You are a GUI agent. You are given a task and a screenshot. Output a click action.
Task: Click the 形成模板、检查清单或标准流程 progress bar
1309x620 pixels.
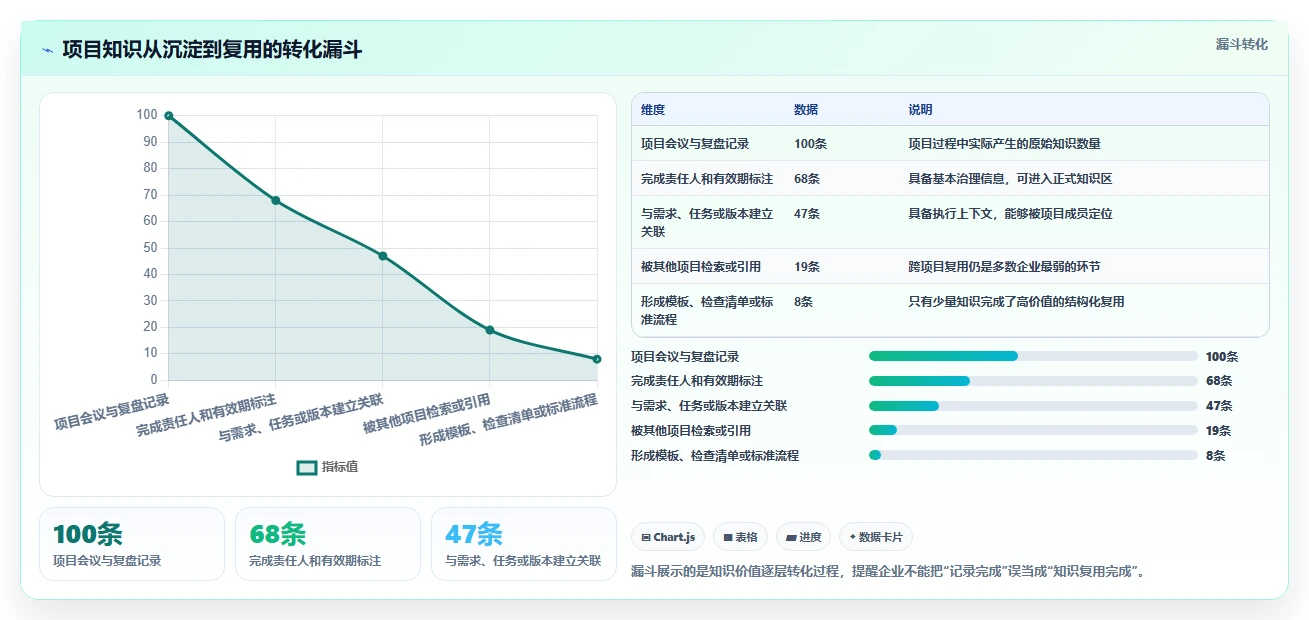[x=1033, y=455]
